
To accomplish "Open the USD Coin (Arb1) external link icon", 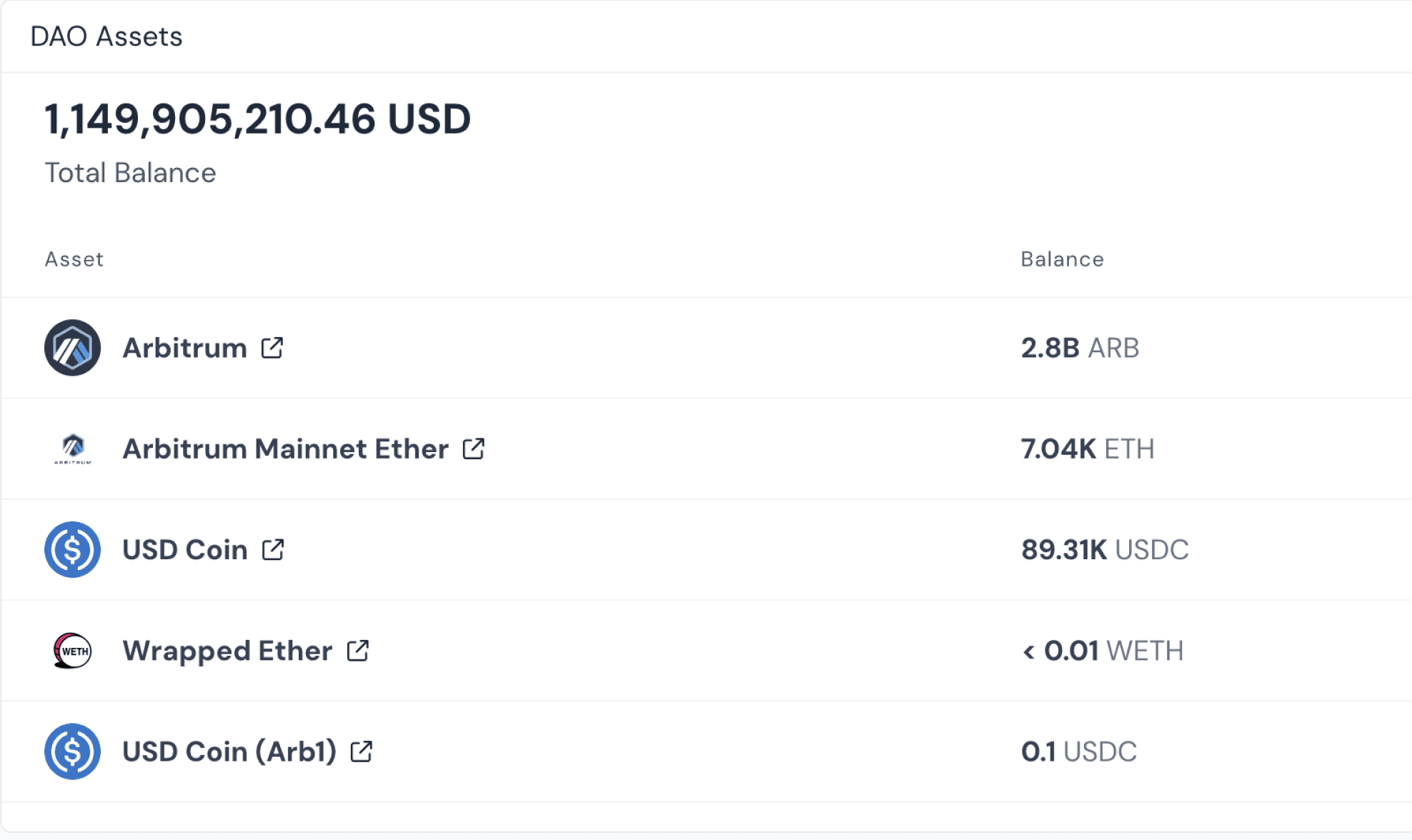I will 362,751.
